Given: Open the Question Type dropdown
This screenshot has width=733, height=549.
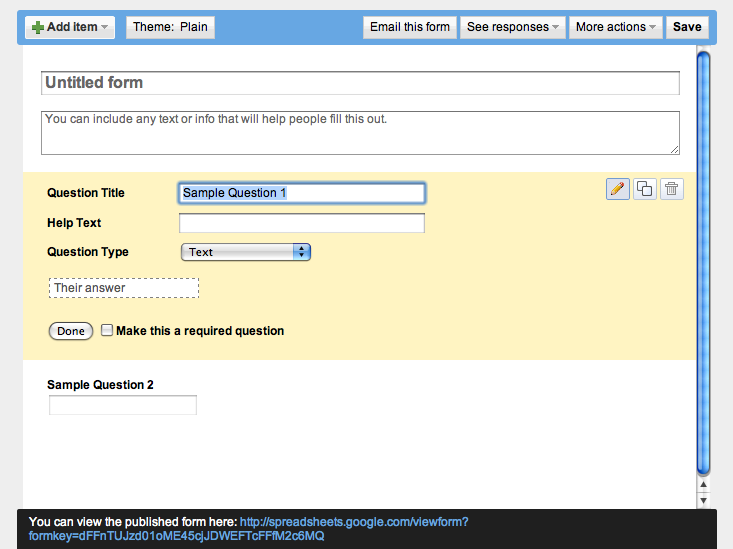Looking at the screenshot, I should [x=246, y=252].
